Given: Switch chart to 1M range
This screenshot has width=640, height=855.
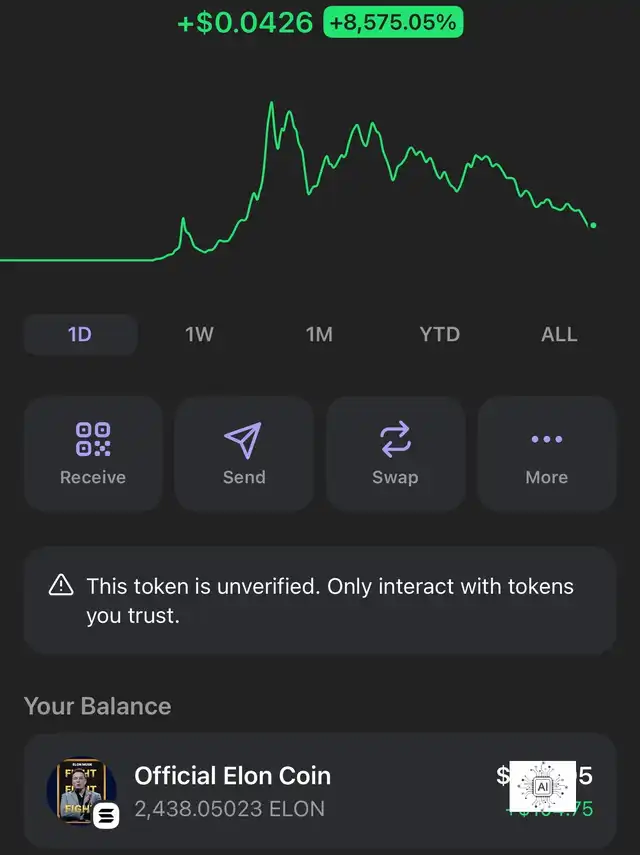Looking at the screenshot, I should click(319, 334).
